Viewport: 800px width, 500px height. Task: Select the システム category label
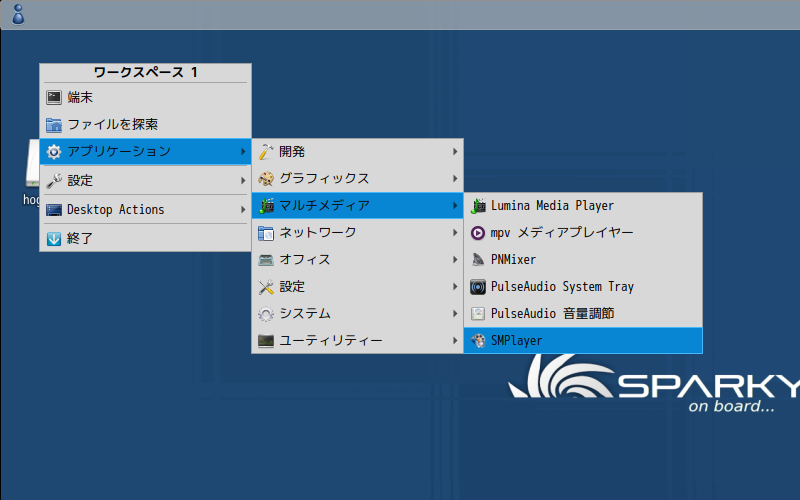(x=305, y=313)
